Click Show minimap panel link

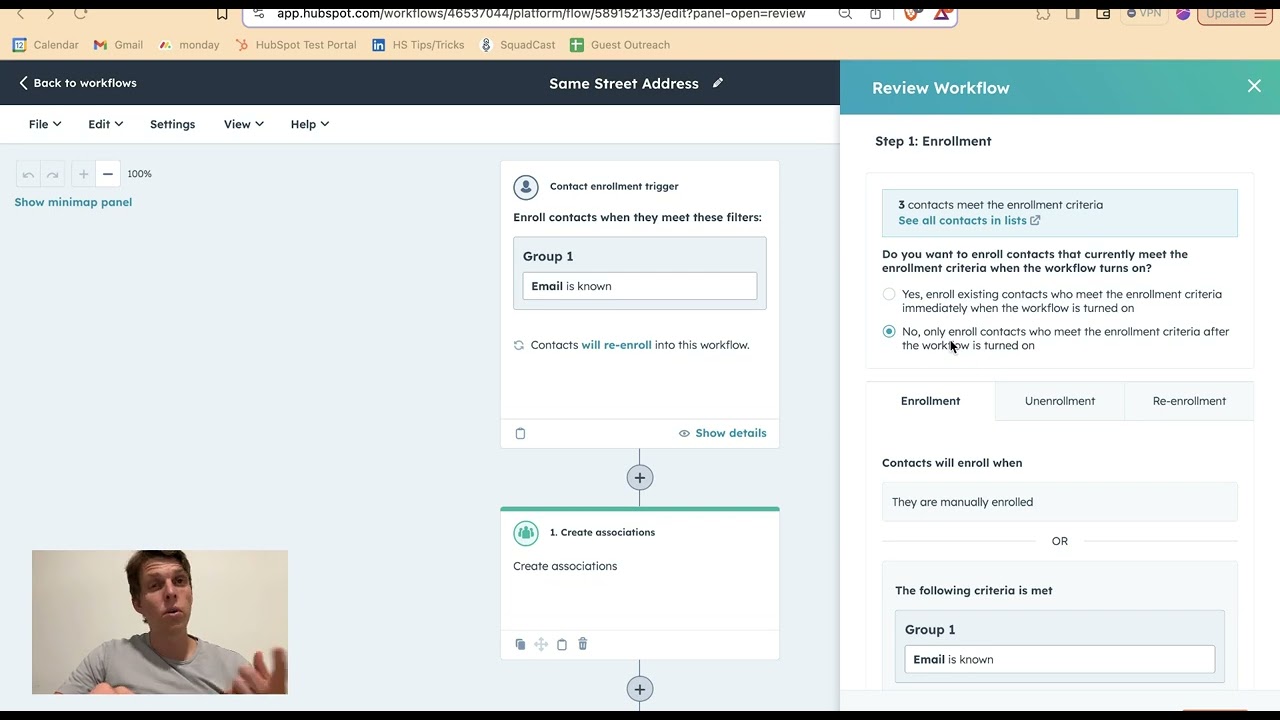[73, 202]
